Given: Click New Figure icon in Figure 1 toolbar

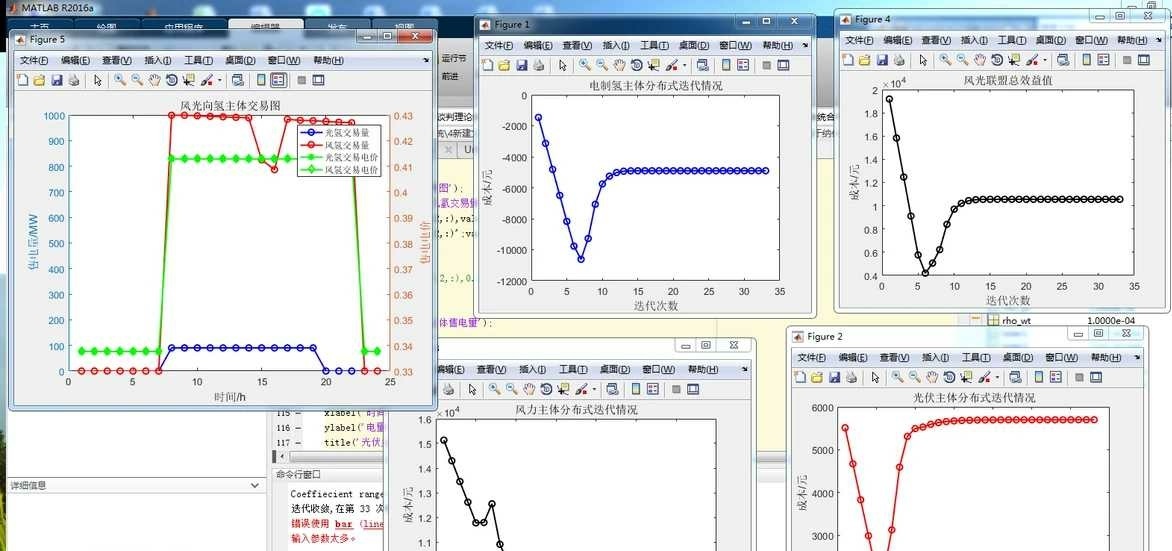Looking at the screenshot, I should [x=488, y=65].
